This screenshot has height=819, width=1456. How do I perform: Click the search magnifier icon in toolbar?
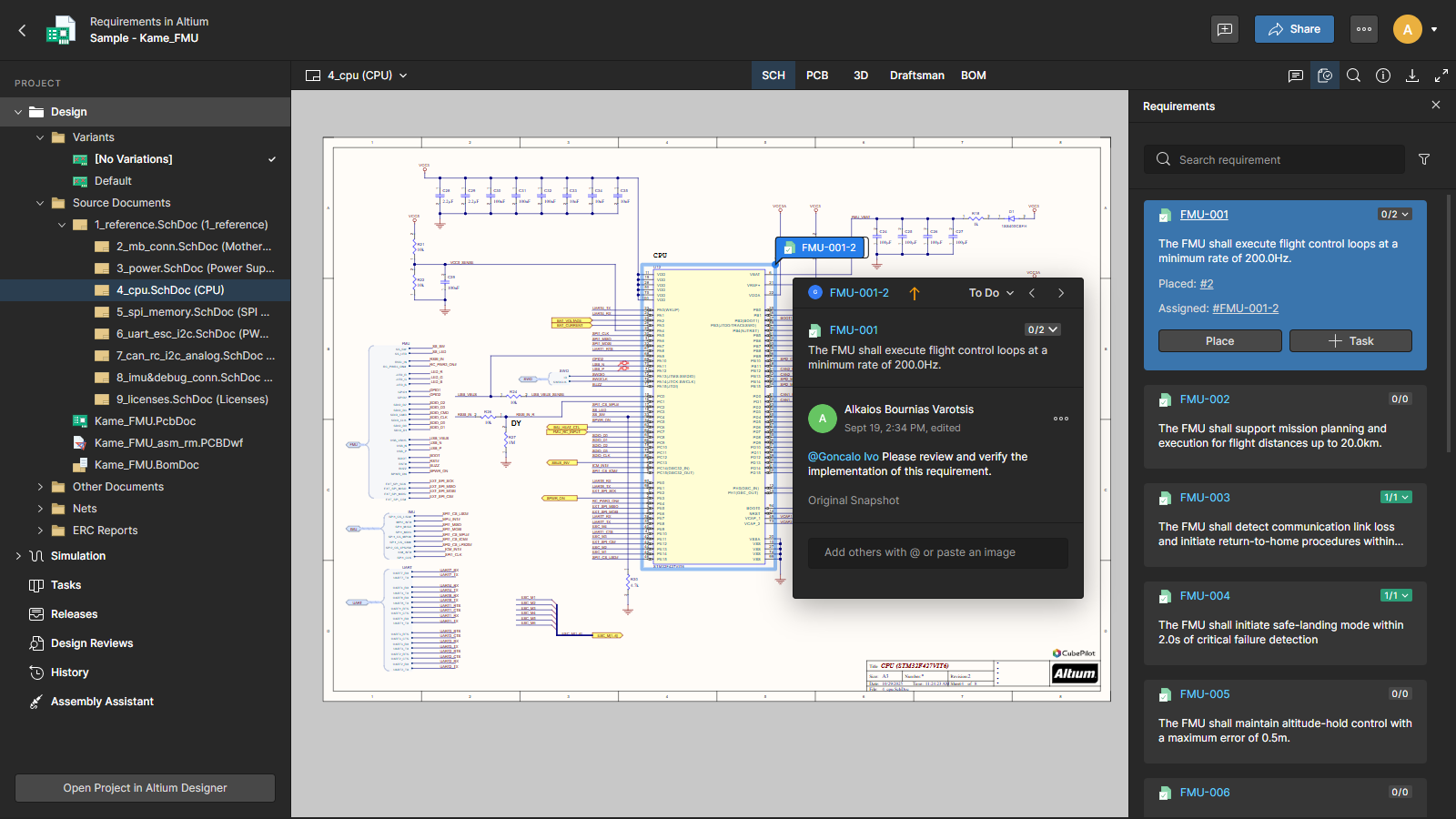click(x=1354, y=76)
